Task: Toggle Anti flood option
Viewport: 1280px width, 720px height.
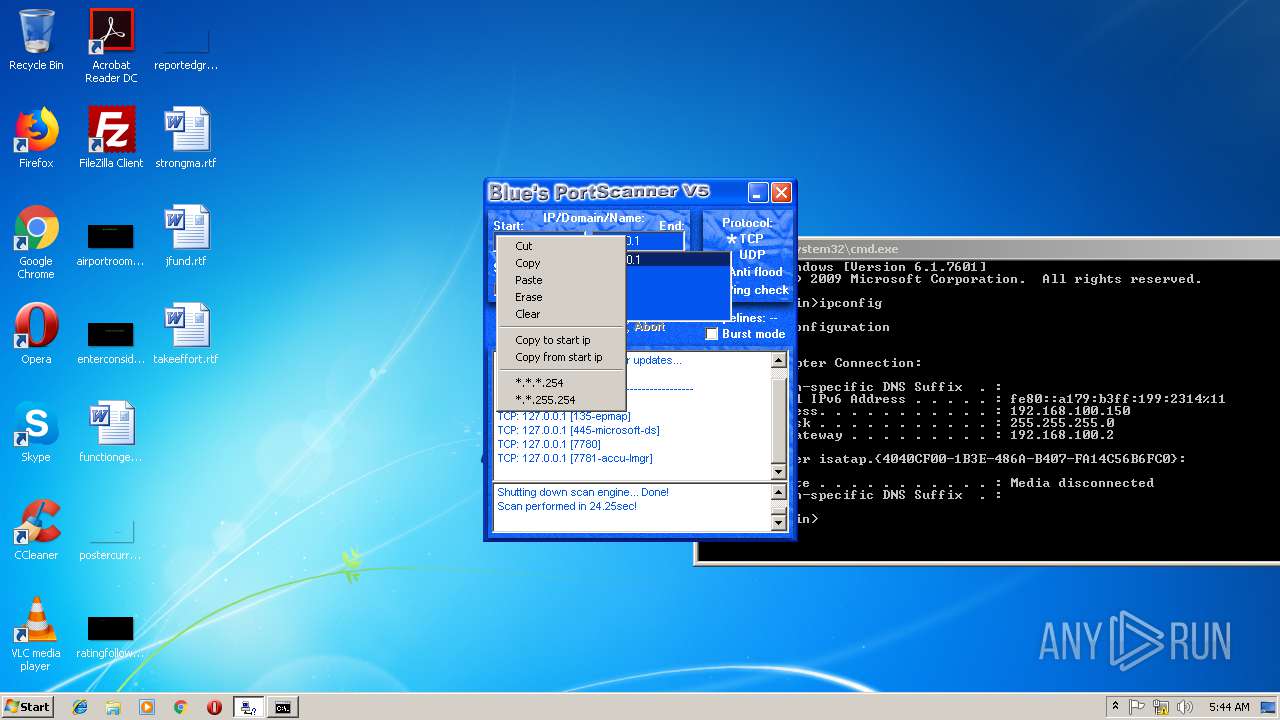Action: point(755,272)
